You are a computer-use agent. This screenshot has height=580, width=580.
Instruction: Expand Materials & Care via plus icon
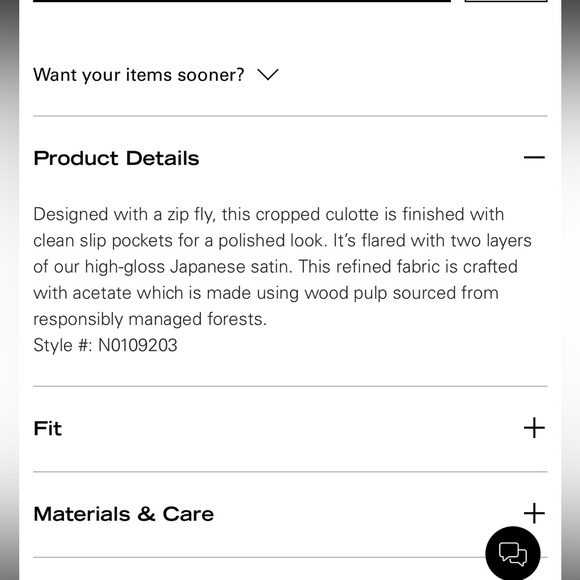[534, 513]
